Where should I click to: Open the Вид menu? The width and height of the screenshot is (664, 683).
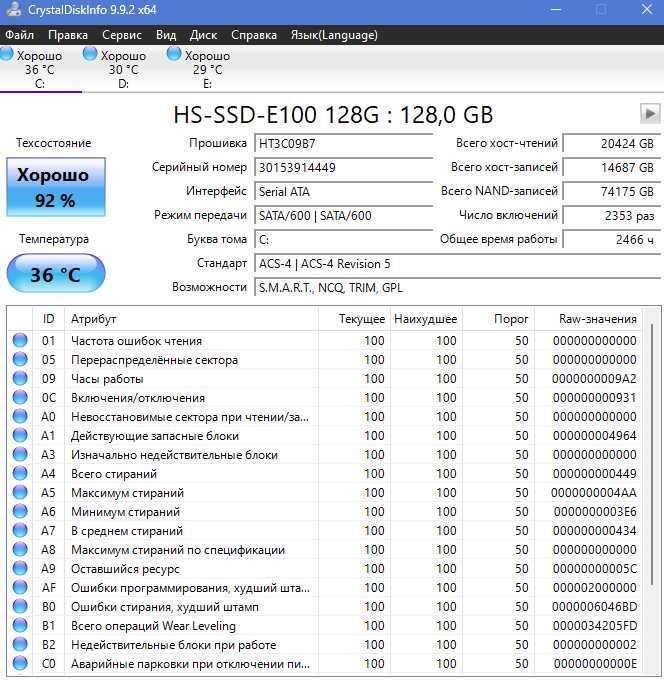point(166,35)
